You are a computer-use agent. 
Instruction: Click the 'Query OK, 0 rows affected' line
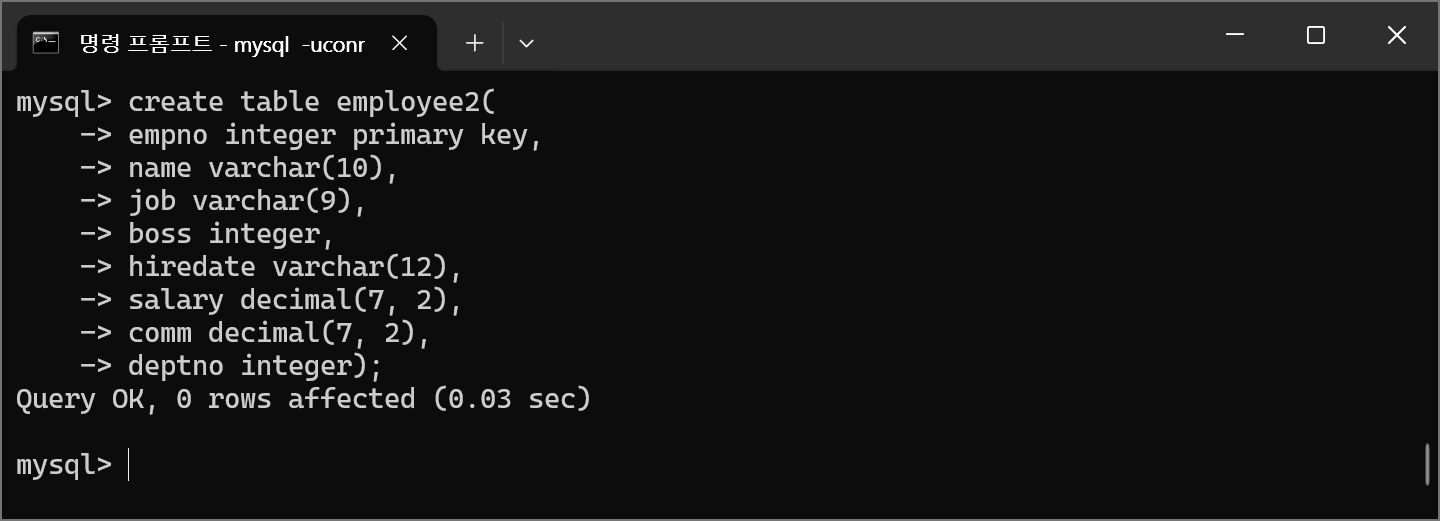(x=303, y=399)
